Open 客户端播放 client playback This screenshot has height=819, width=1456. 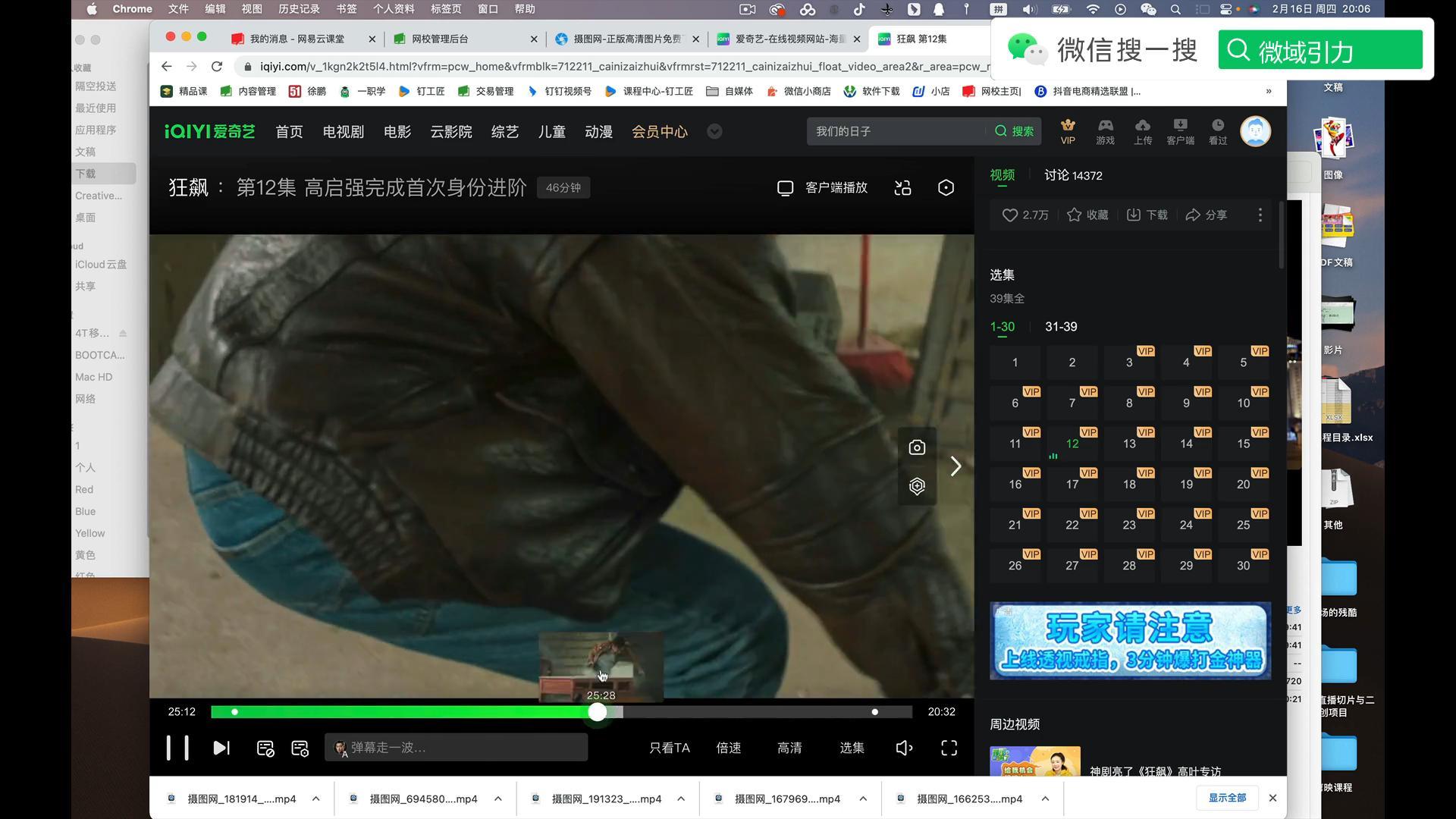pos(823,188)
